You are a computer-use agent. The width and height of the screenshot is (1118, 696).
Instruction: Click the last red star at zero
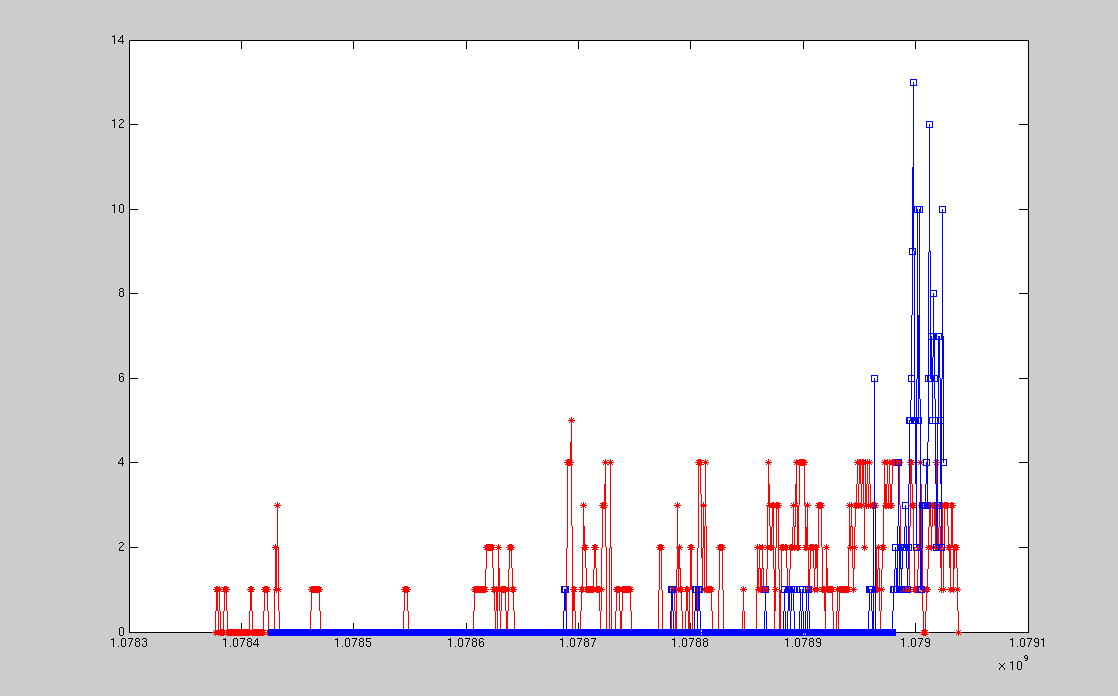(958, 632)
